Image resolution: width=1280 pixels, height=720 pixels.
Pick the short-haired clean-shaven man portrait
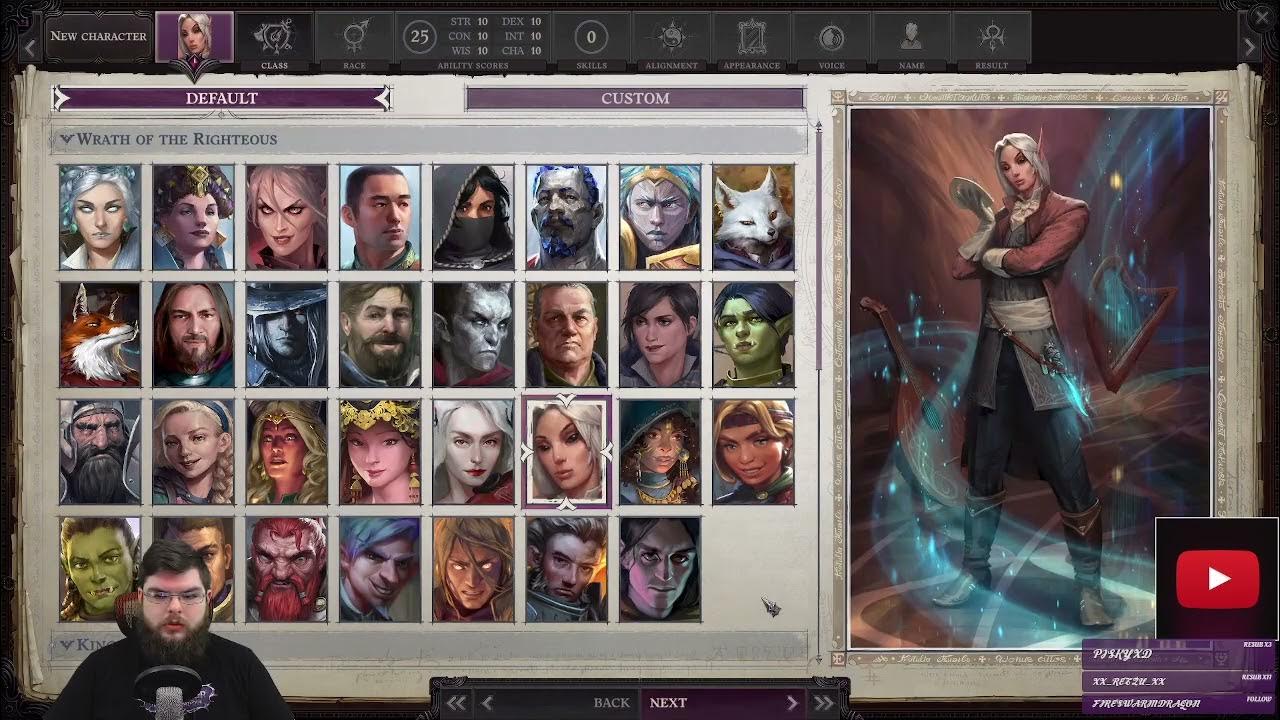tap(380, 217)
